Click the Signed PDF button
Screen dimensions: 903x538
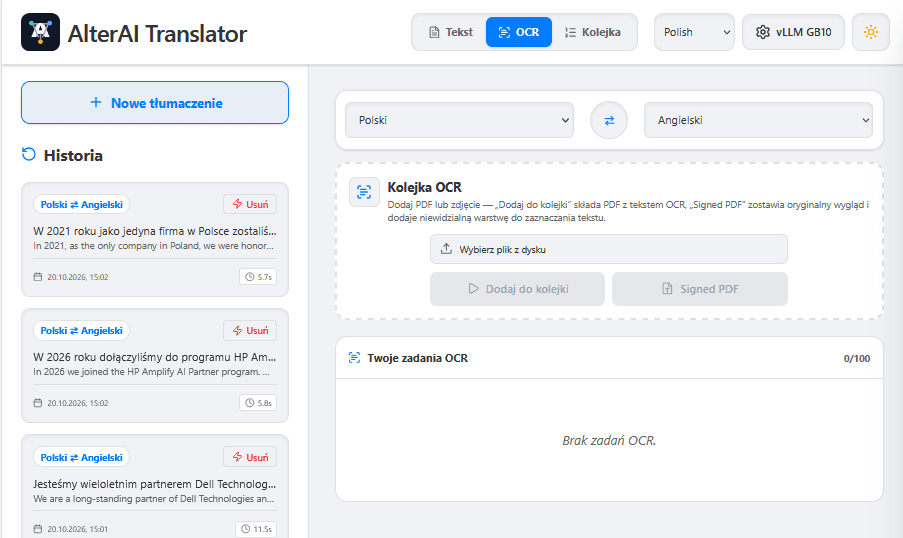(700, 289)
